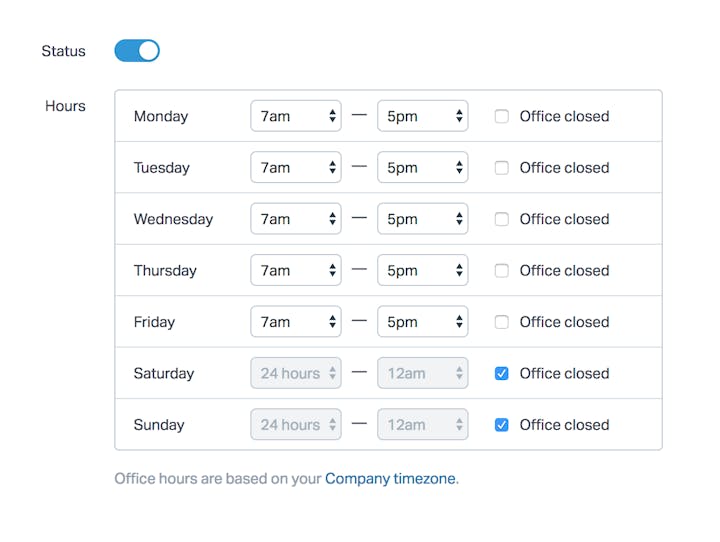This screenshot has width=720, height=542.
Task: Select Thursday opening time dropdown
Action: tap(295, 271)
